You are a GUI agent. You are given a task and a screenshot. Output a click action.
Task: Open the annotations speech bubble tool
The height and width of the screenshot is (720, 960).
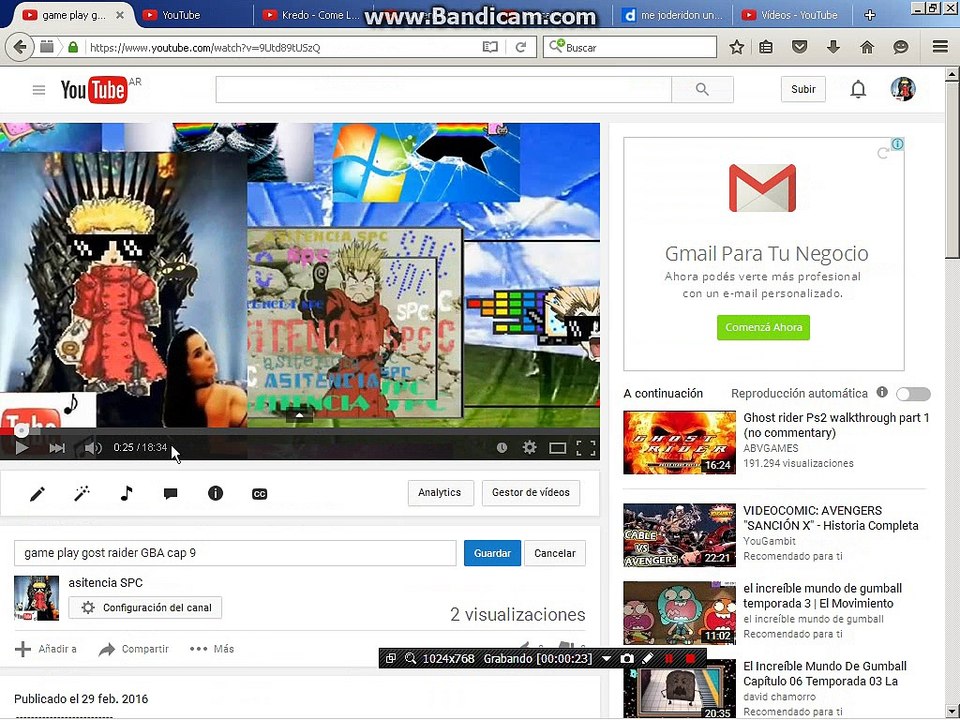pyautogui.click(x=171, y=493)
